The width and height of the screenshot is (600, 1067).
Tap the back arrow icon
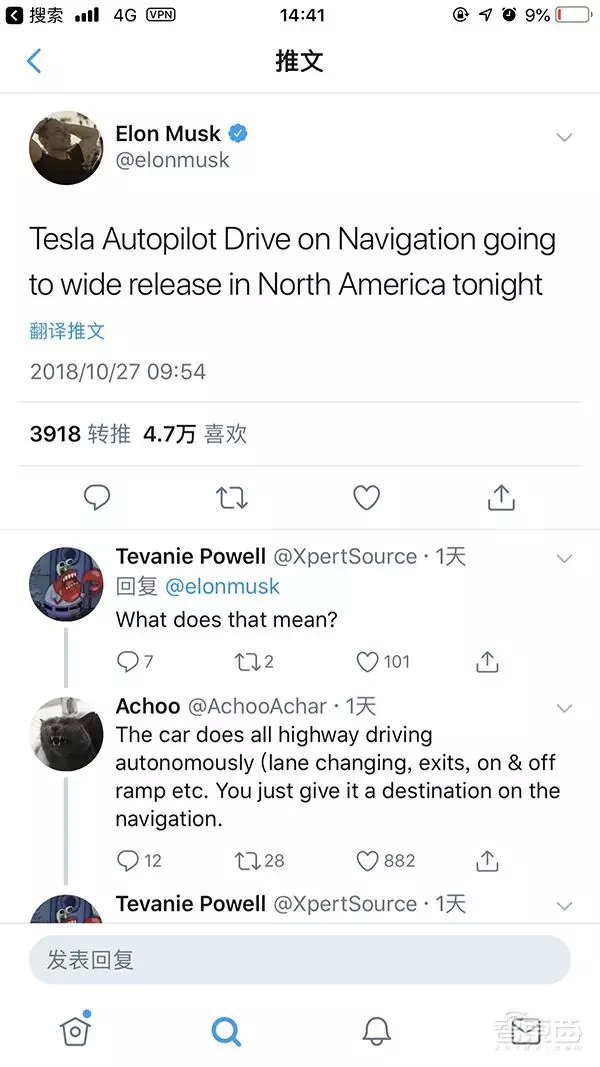pyautogui.click(x=34, y=61)
